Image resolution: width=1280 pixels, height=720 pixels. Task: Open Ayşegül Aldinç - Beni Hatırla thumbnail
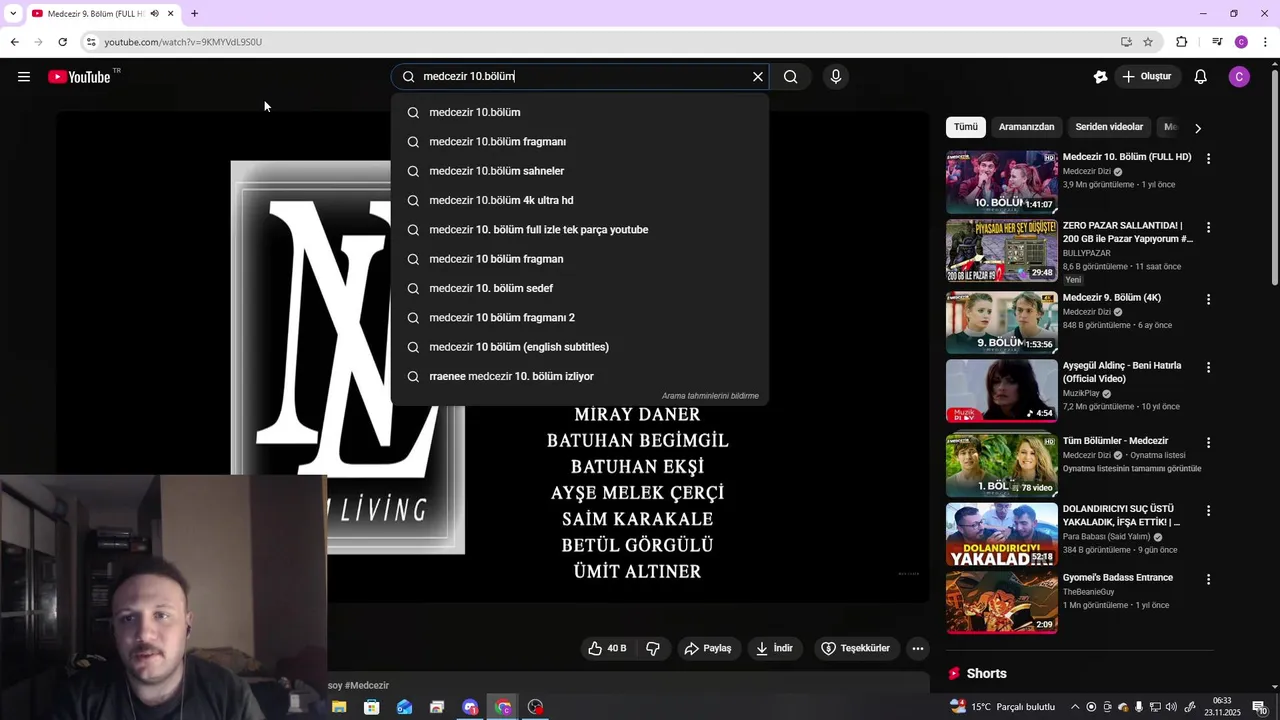point(1002,390)
